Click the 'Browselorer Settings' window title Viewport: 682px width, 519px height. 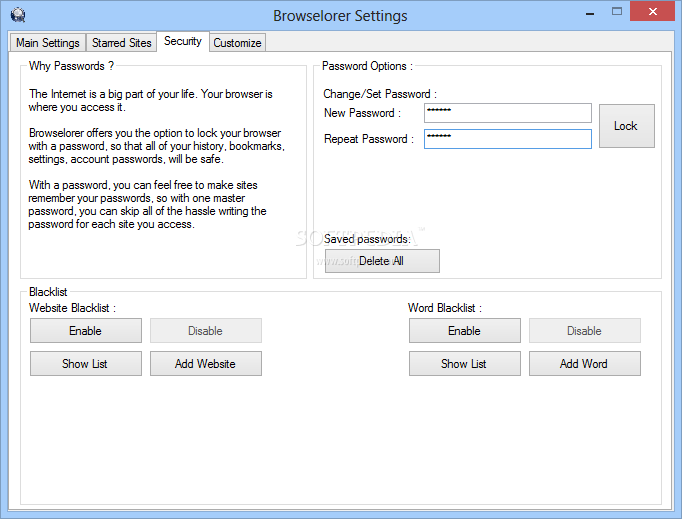(340, 16)
